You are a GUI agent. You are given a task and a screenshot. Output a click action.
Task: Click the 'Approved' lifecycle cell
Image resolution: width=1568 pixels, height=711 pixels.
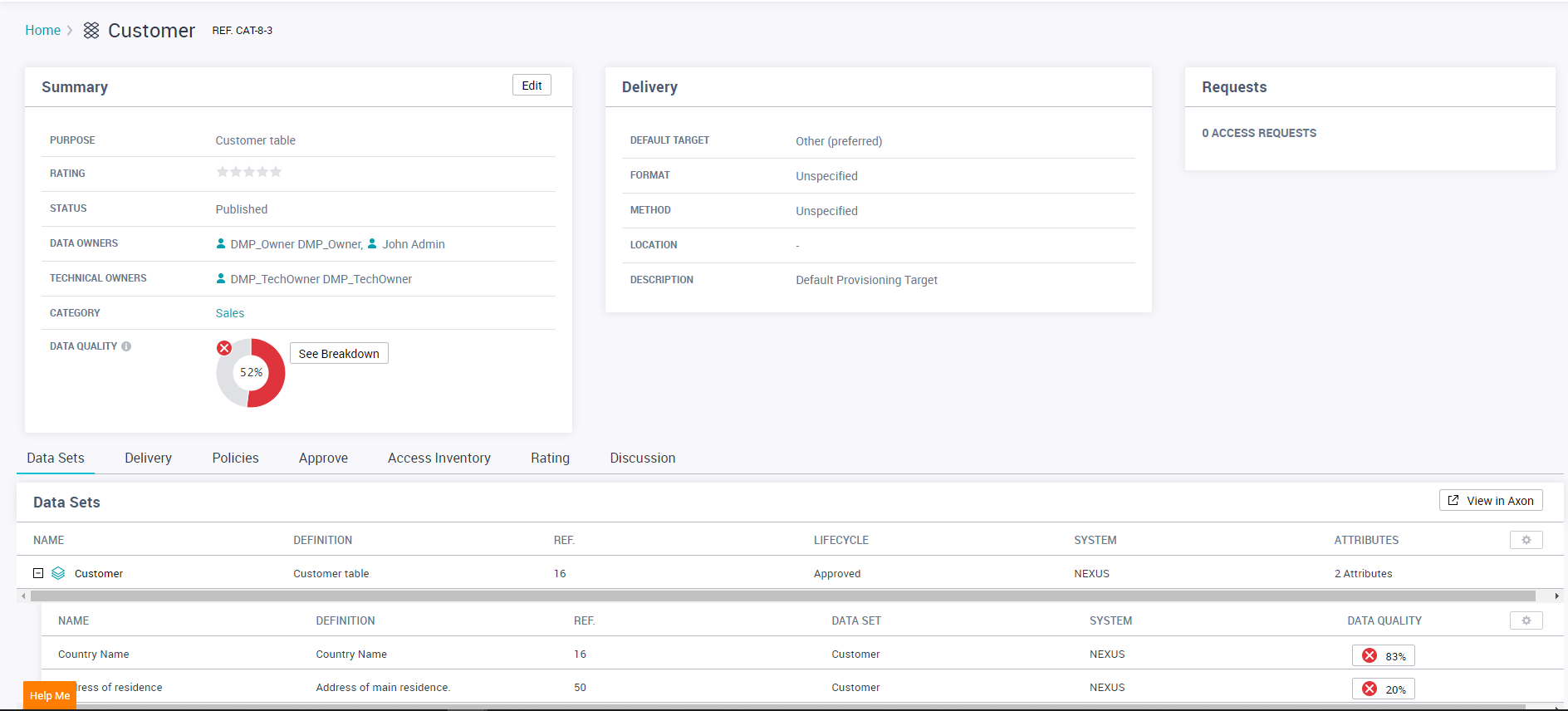click(x=837, y=573)
